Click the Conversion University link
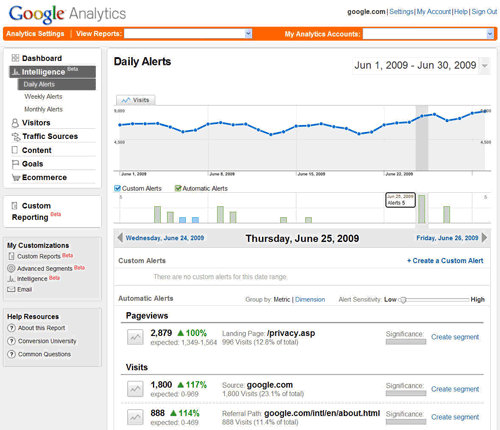The height and width of the screenshot is (430, 500). pyautogui.click(x=47, y=341)
